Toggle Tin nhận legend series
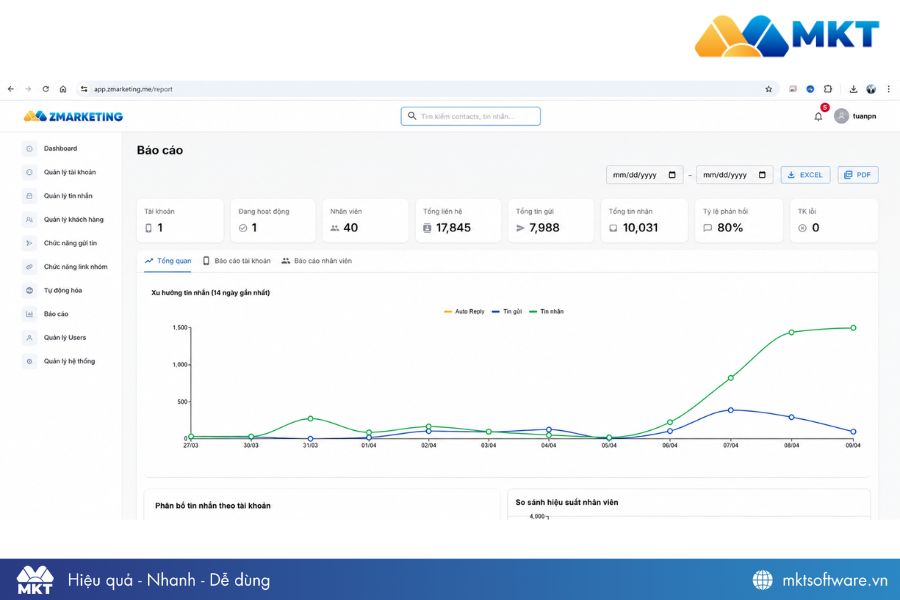 pos(546,311)
